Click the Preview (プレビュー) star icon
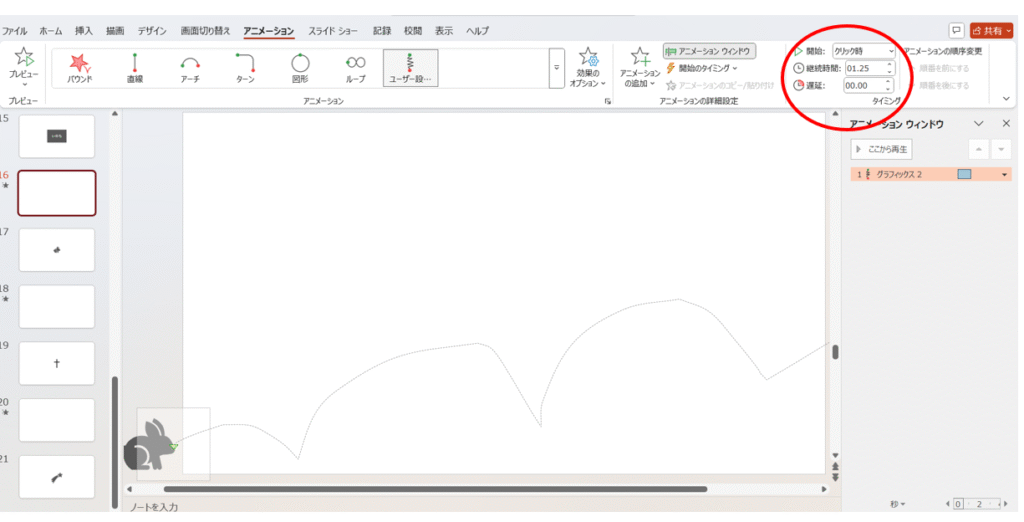This screenshot has width=1024, height=522. click(x=24, y=59)
